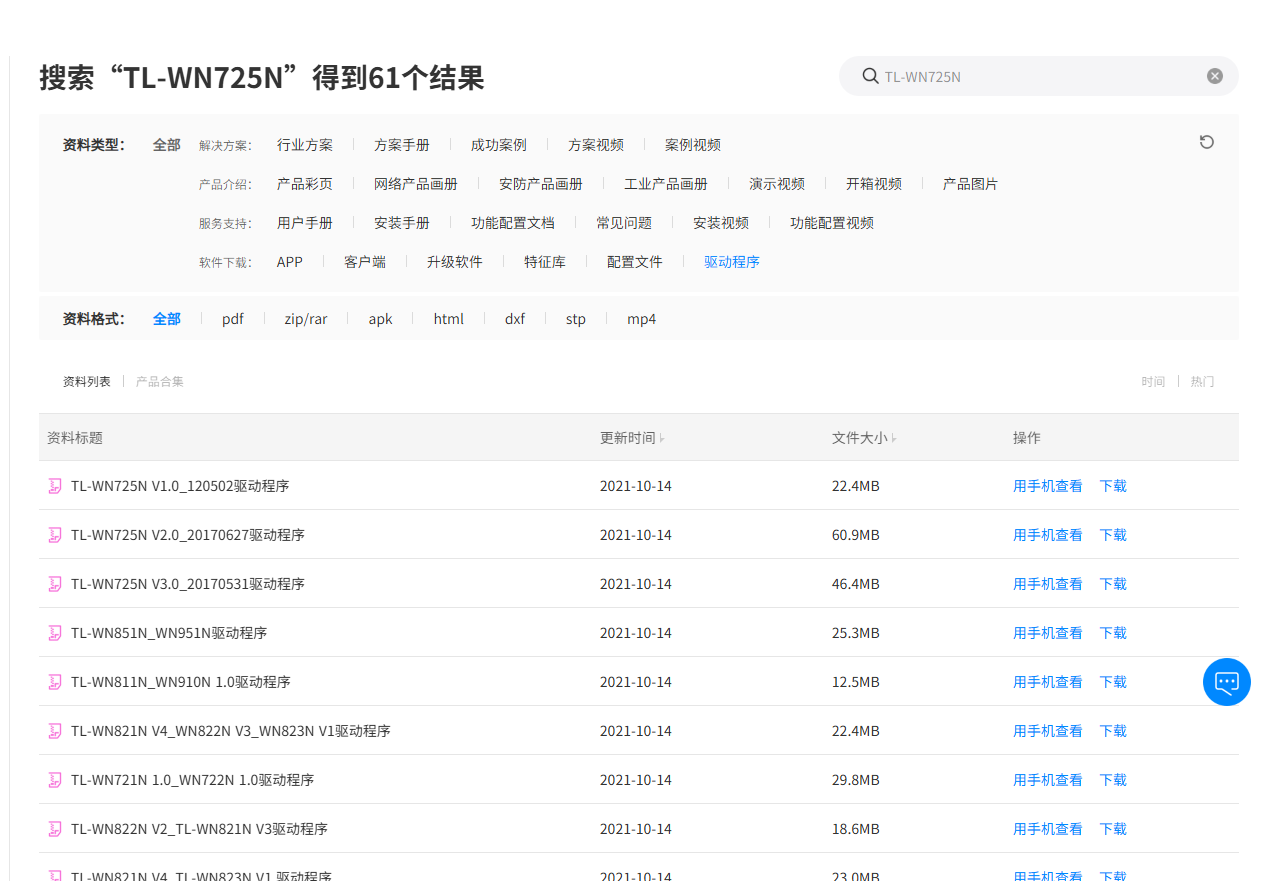Download TL-WN725N V3.0_20170531 driver
Image resolution: width=1279 pixels, height=881 pixels.
pos(1113,584)
